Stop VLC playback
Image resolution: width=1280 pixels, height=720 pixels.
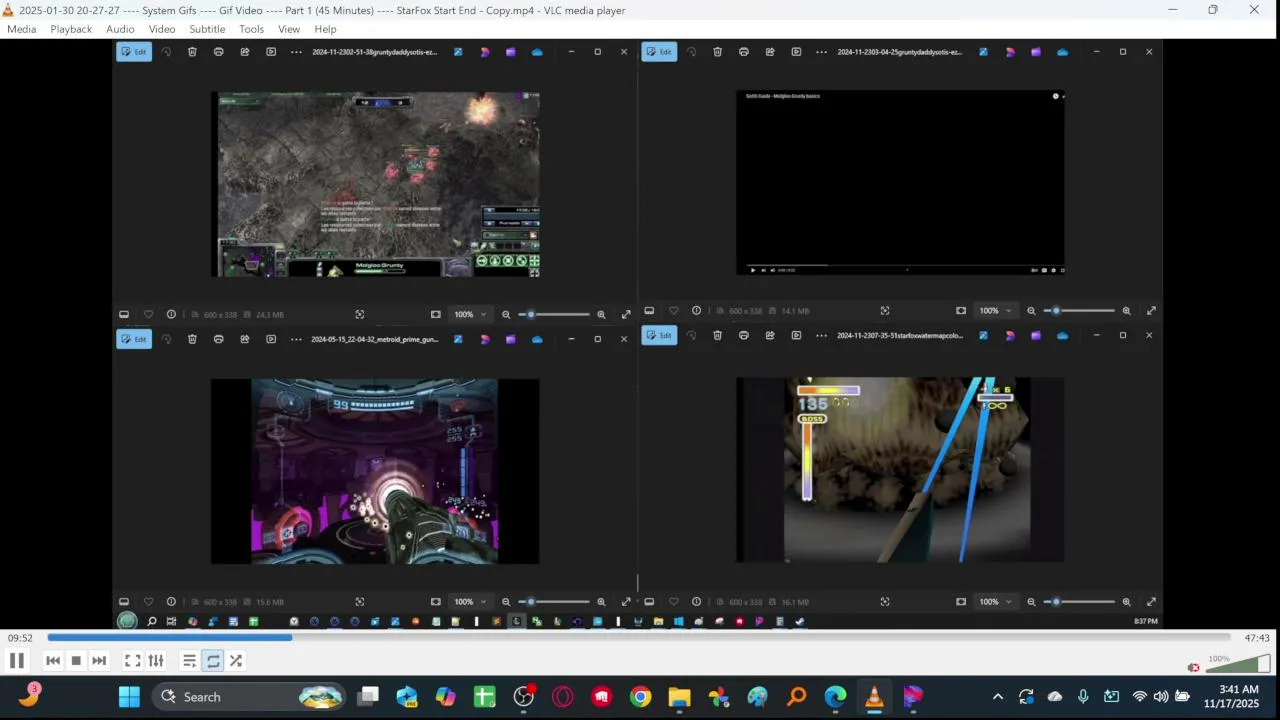click(76, 660)
